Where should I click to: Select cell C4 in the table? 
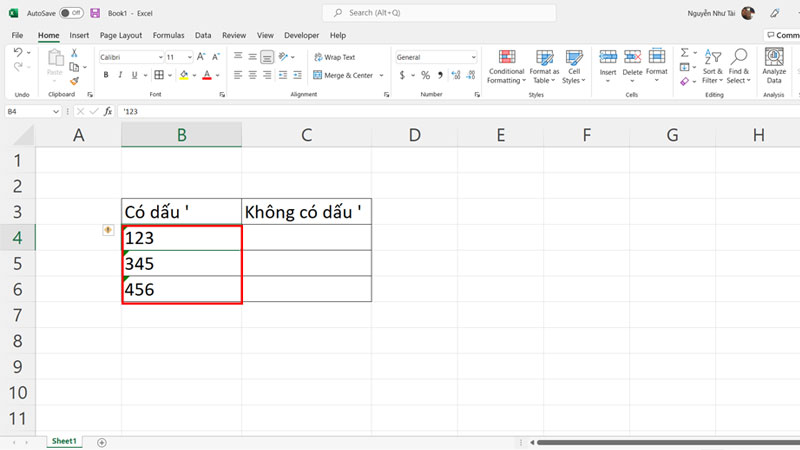[306, 238]
